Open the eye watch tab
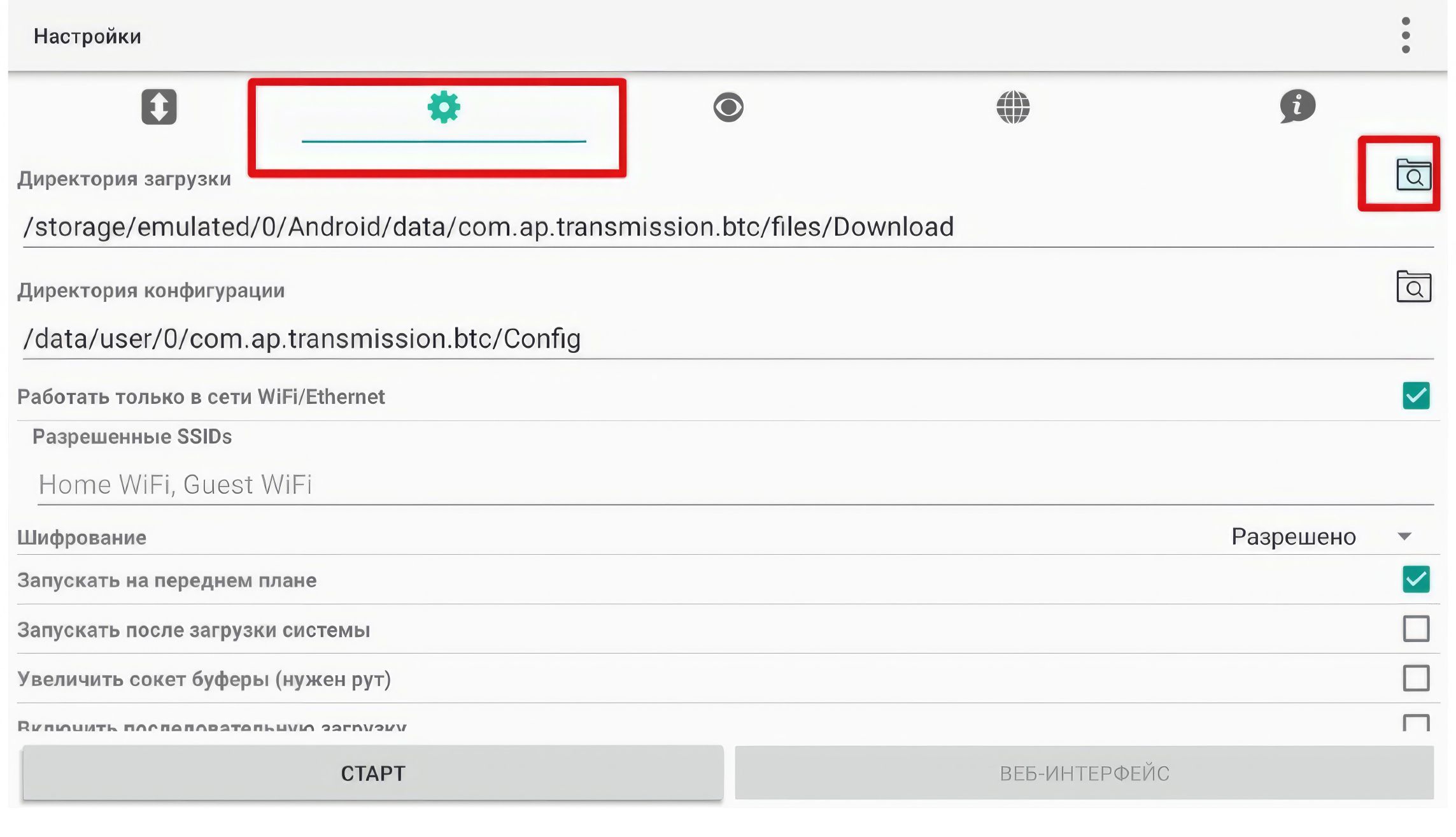The width and height of the screenshot is (1456, 837). 728,106
